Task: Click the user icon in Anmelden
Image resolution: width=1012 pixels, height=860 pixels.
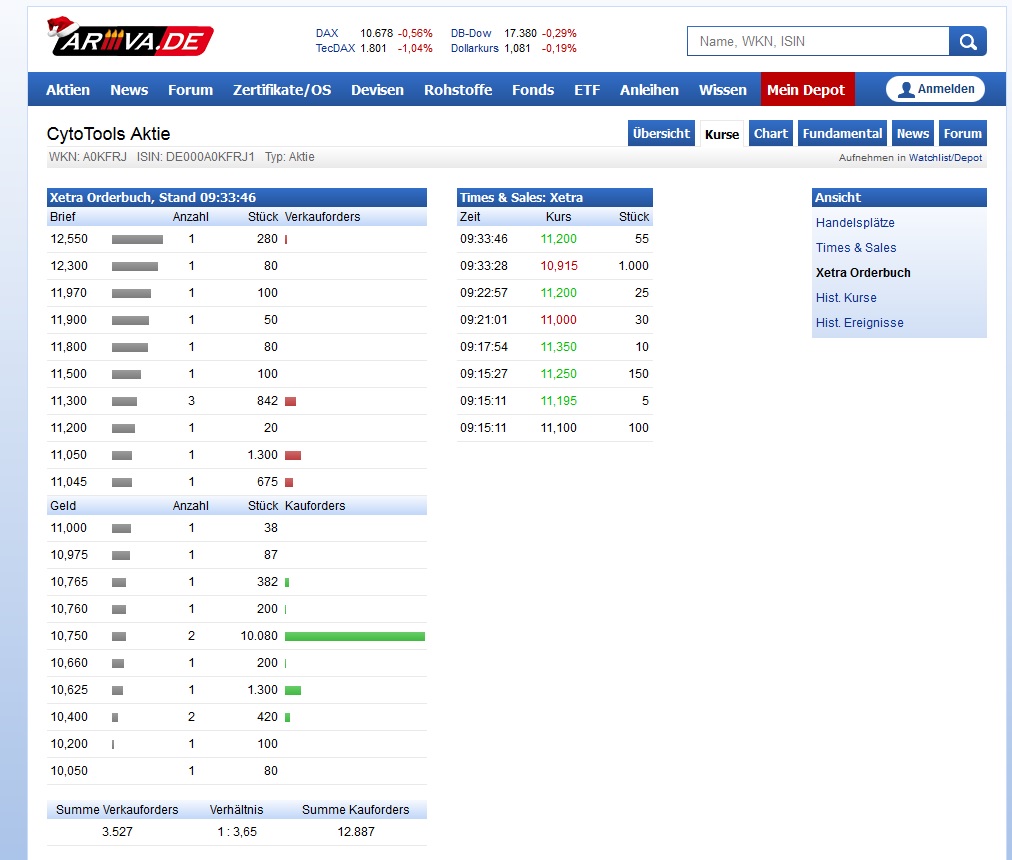Action: coord(906,89)
